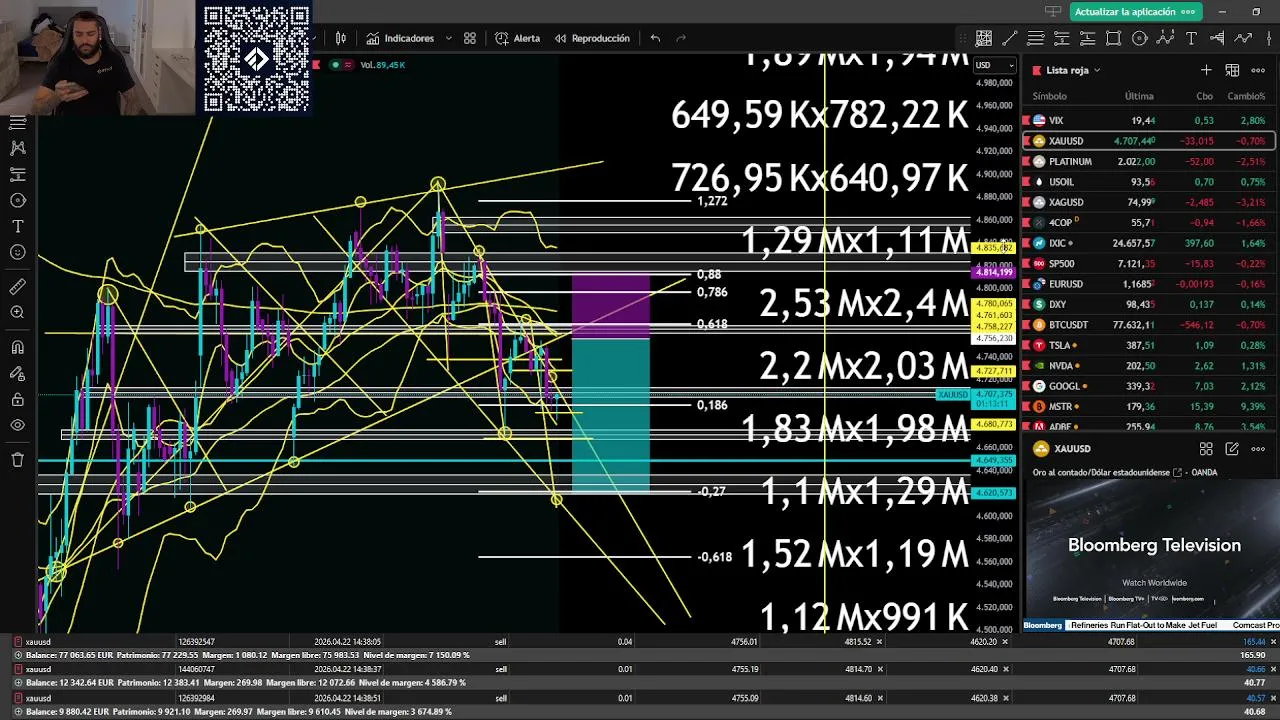Click the 0.618 Fibonacci level label
1280x720 pixels.
(x=712, y=324)
